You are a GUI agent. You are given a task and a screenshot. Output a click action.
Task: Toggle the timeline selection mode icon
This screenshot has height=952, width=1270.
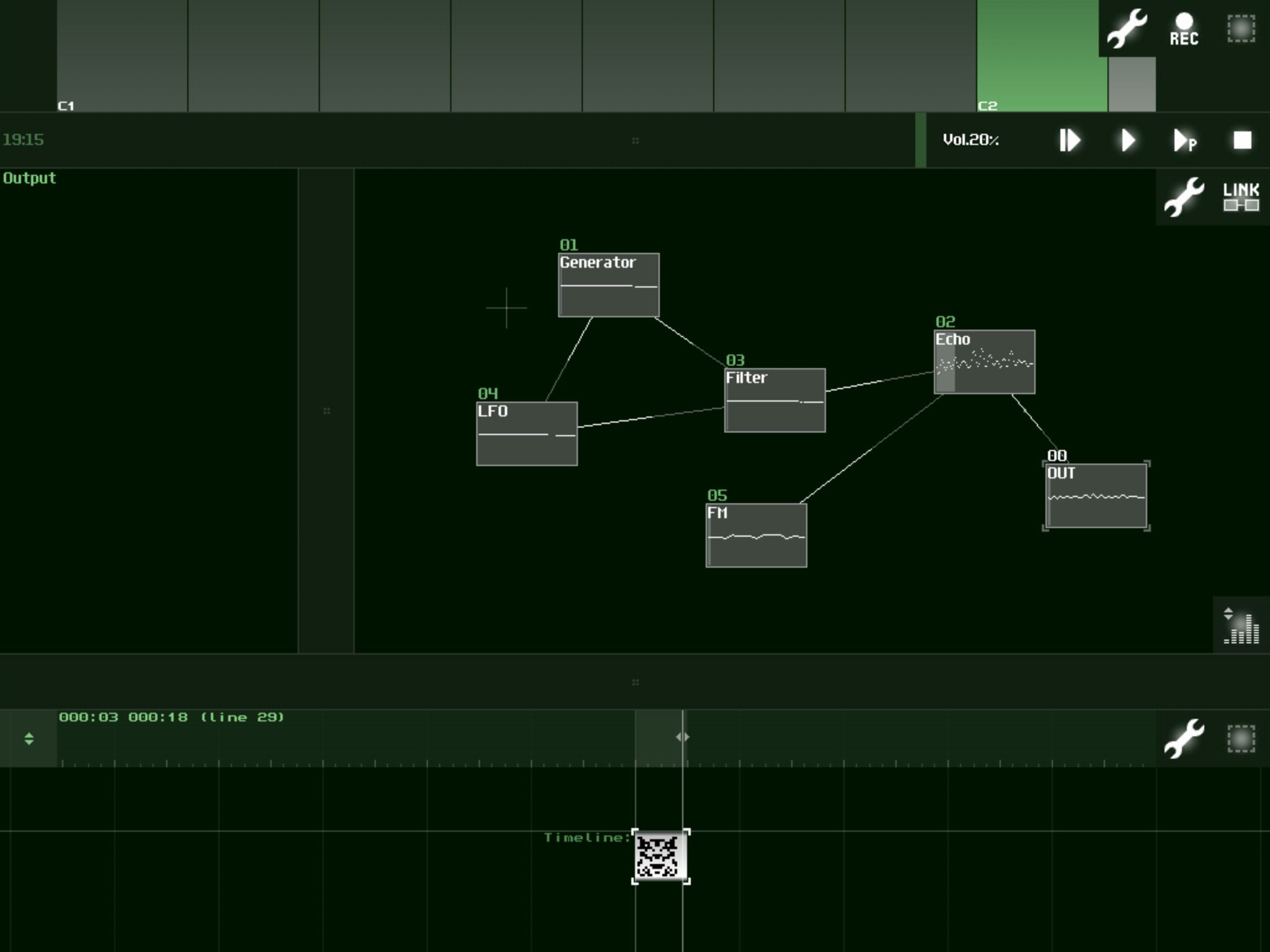[x=1241, y=738]
